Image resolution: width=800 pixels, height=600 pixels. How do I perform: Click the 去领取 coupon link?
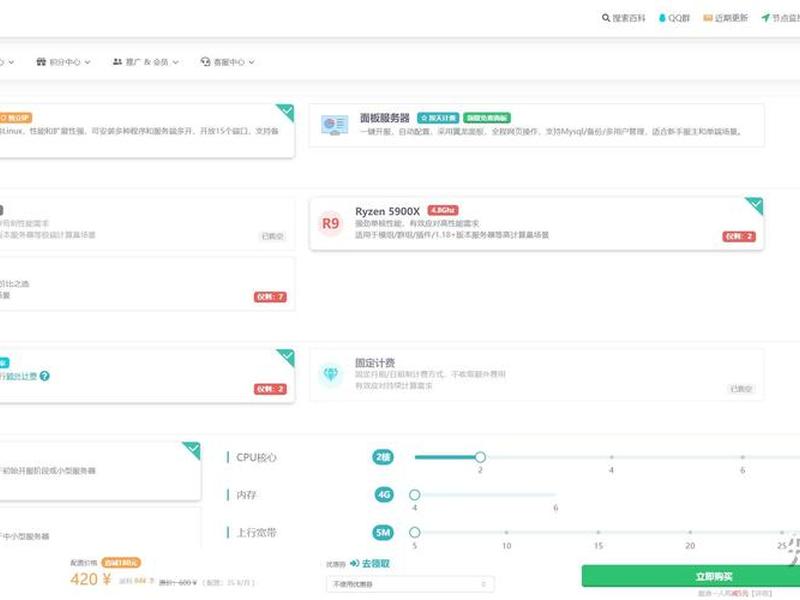(x=370, y=564)
